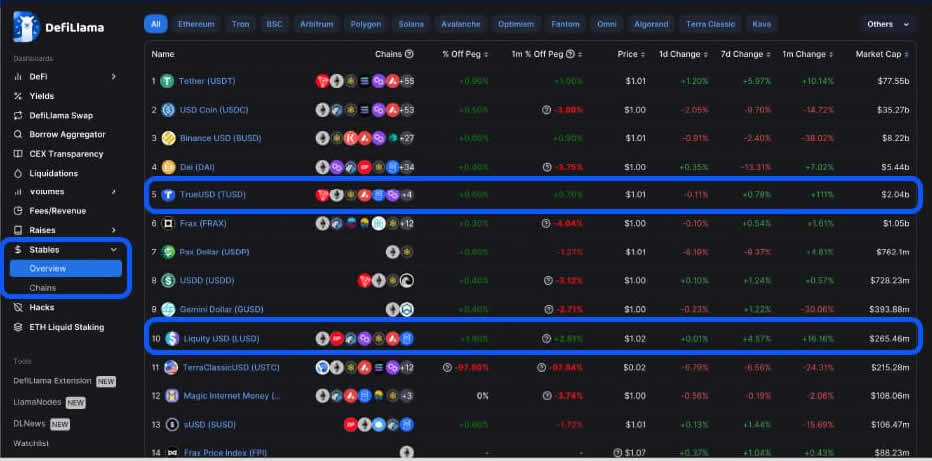Open the TrueUSD (TUSD) link

213,195
